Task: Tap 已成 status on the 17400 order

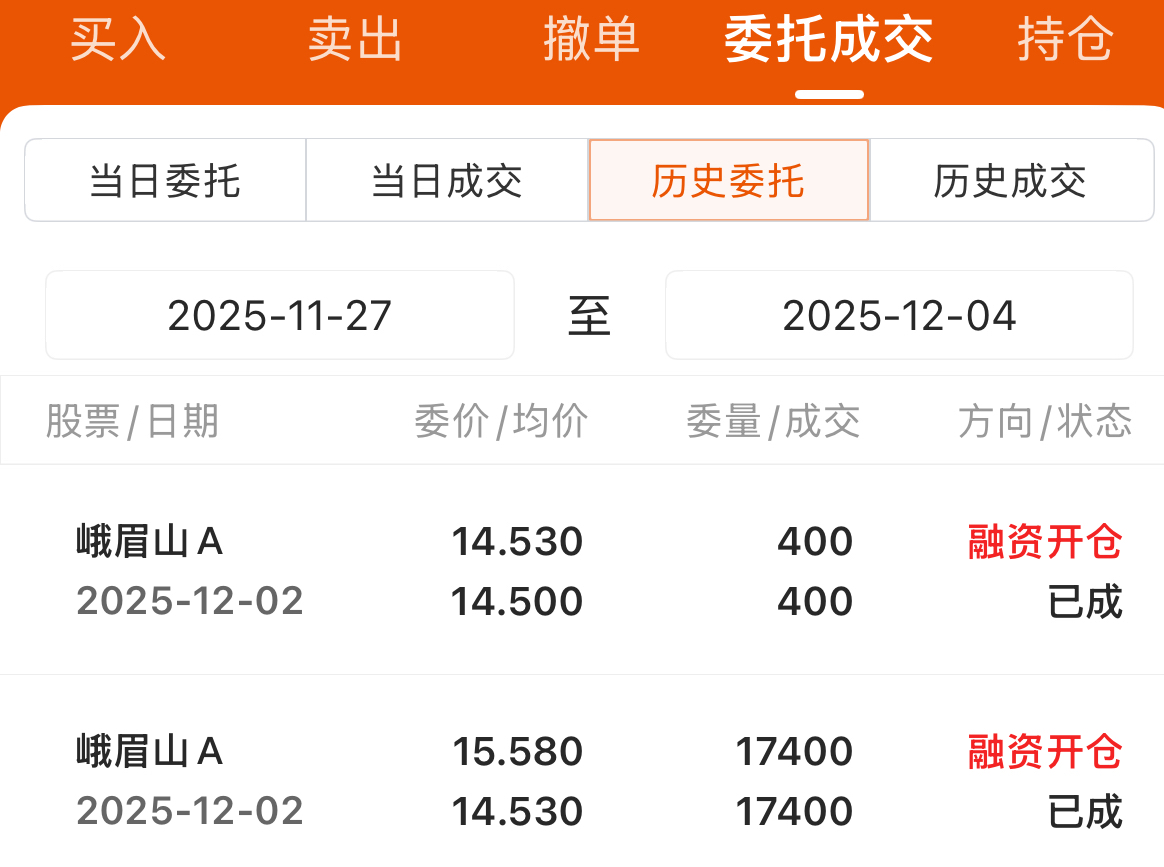Action: click(1085, 812)
